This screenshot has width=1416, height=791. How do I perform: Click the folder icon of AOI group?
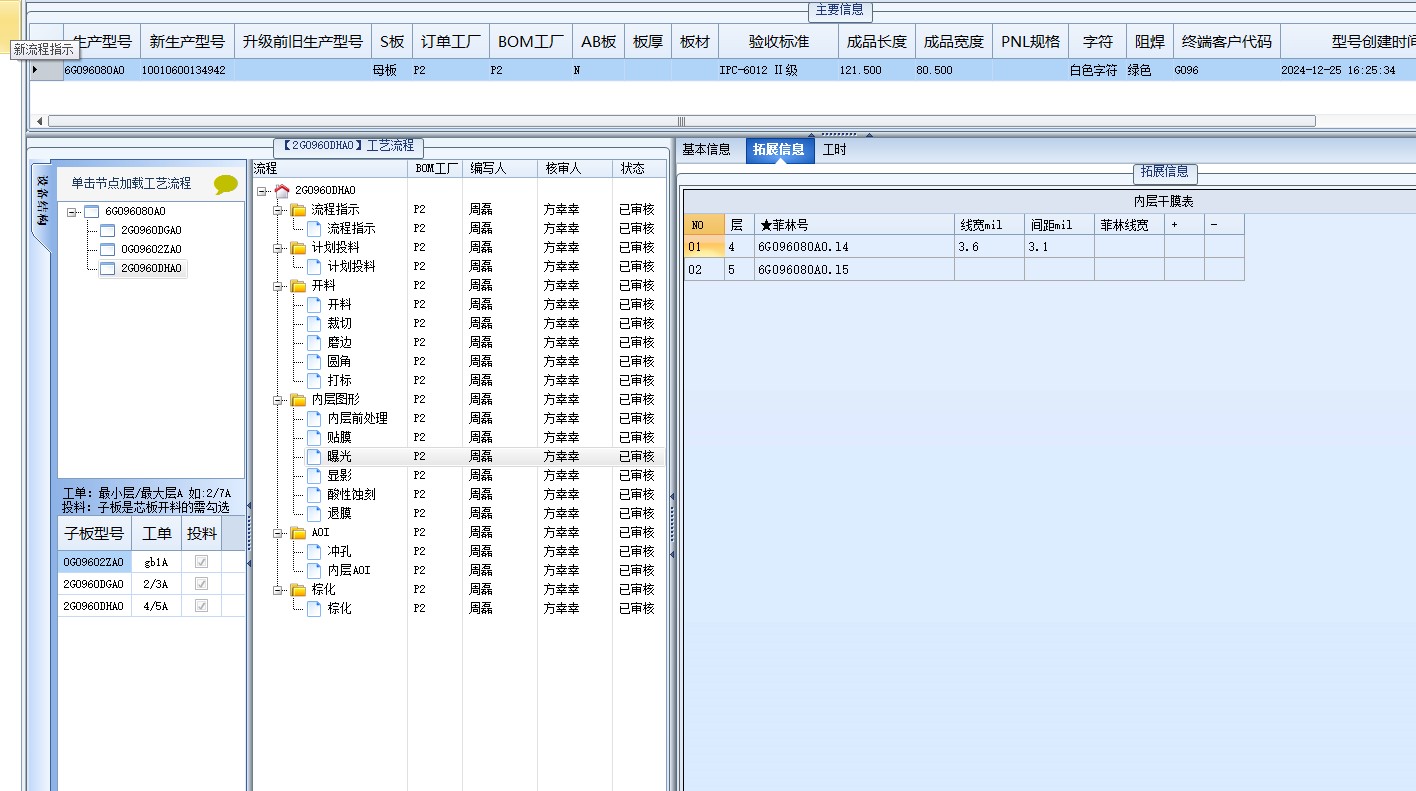298,532
